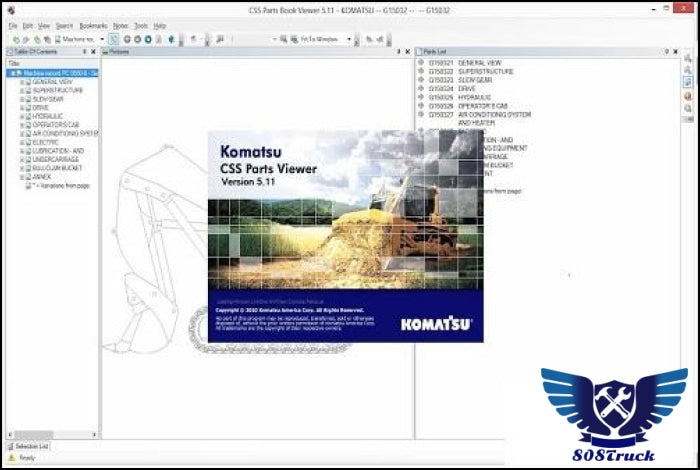
Task: Expand the HYDRAULIC tree node
Action: [x=22, y=115]
